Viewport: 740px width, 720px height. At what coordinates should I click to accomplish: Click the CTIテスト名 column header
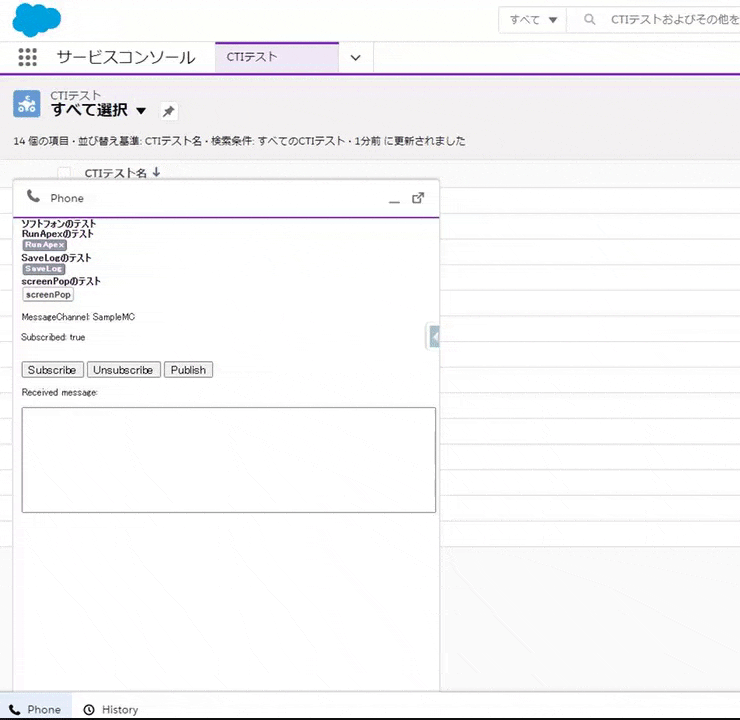pos(116,173)
